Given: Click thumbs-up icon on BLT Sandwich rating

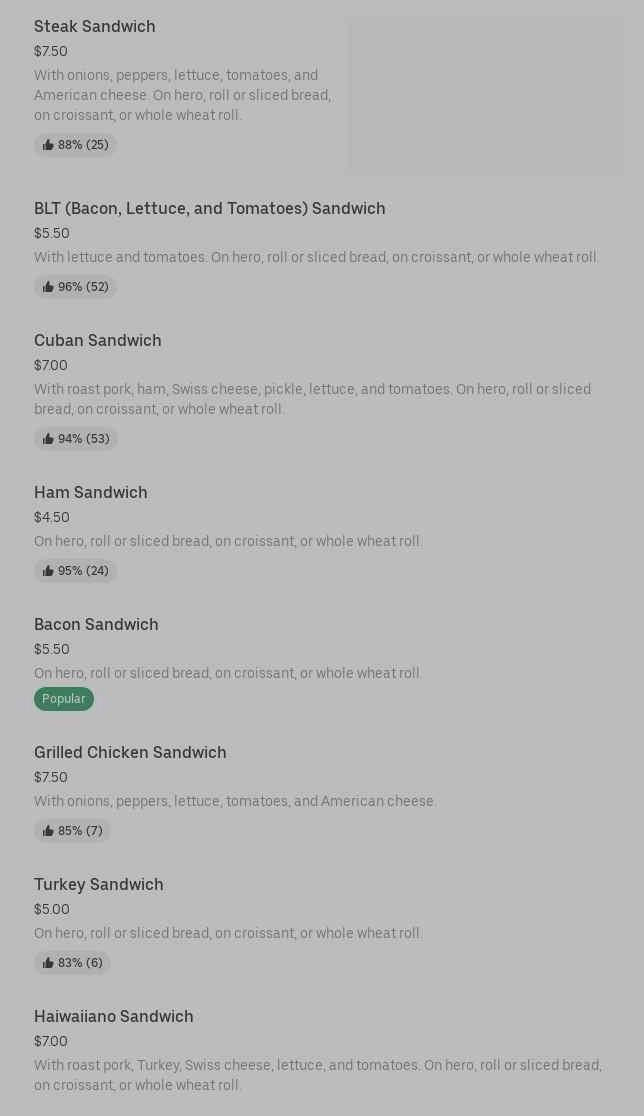Looking at the screenshot, I should (48, 287).
